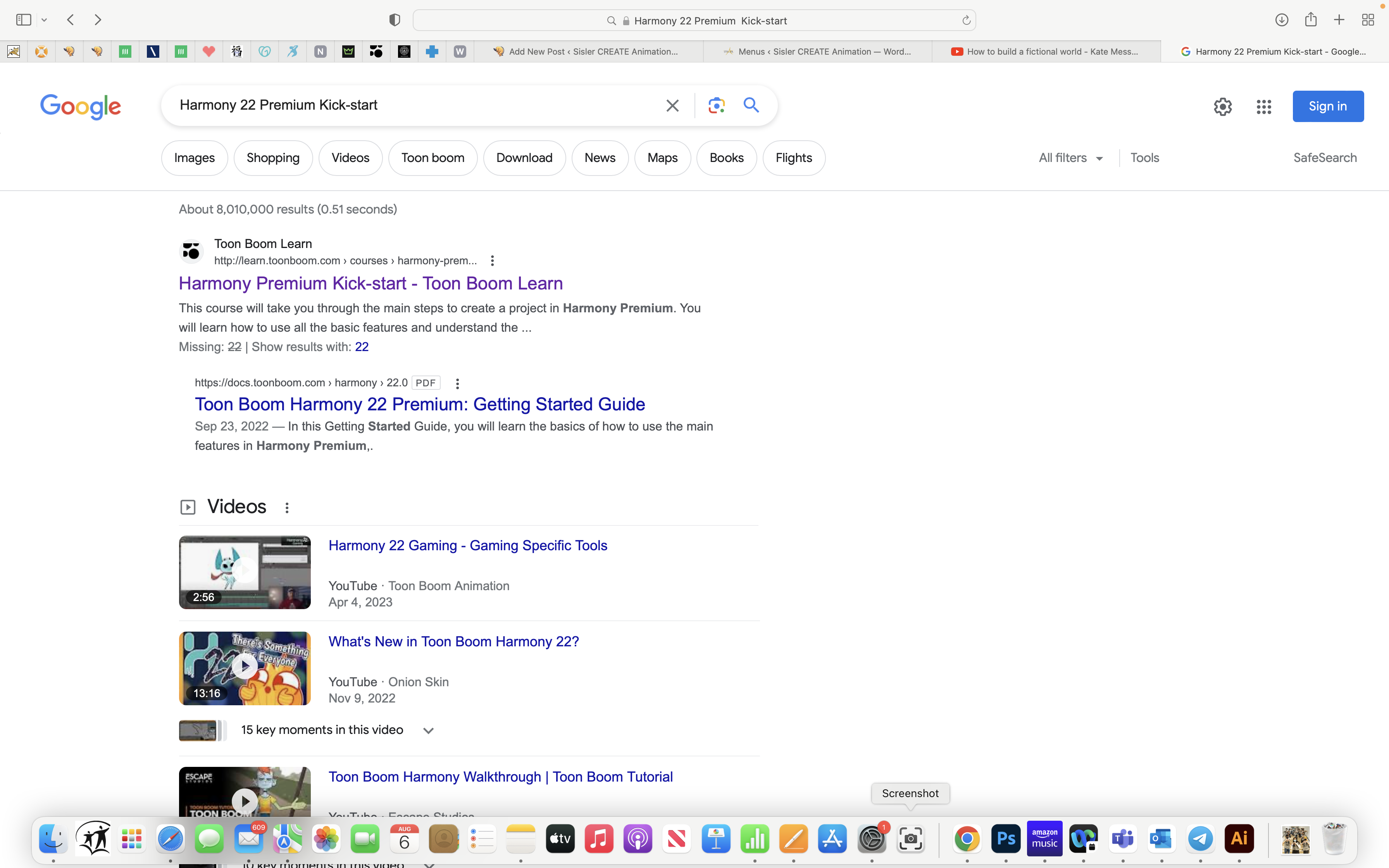Open Toon Boom Harmony 22 Premium Getting Started Guide

point(420,404)
